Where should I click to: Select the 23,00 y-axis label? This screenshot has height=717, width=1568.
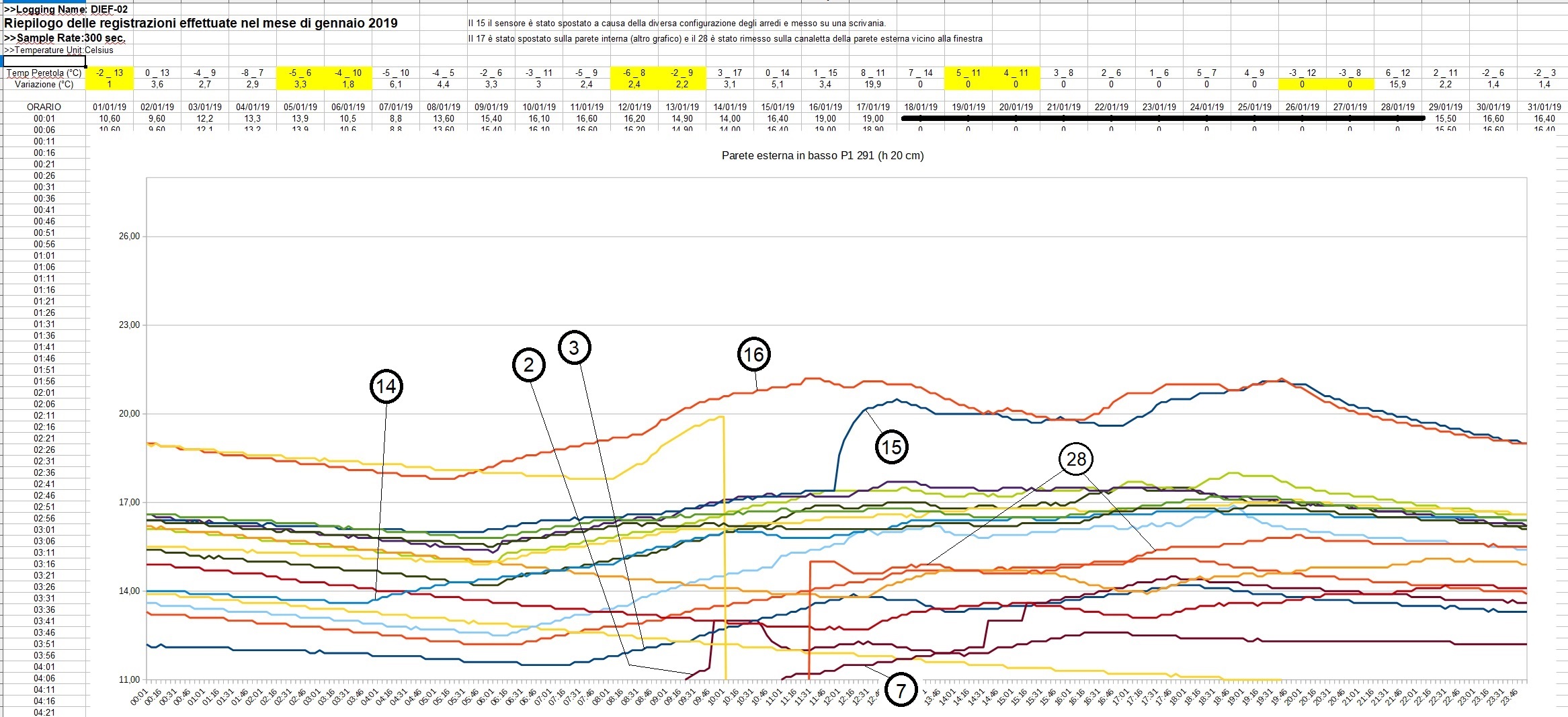coord(129,325)
